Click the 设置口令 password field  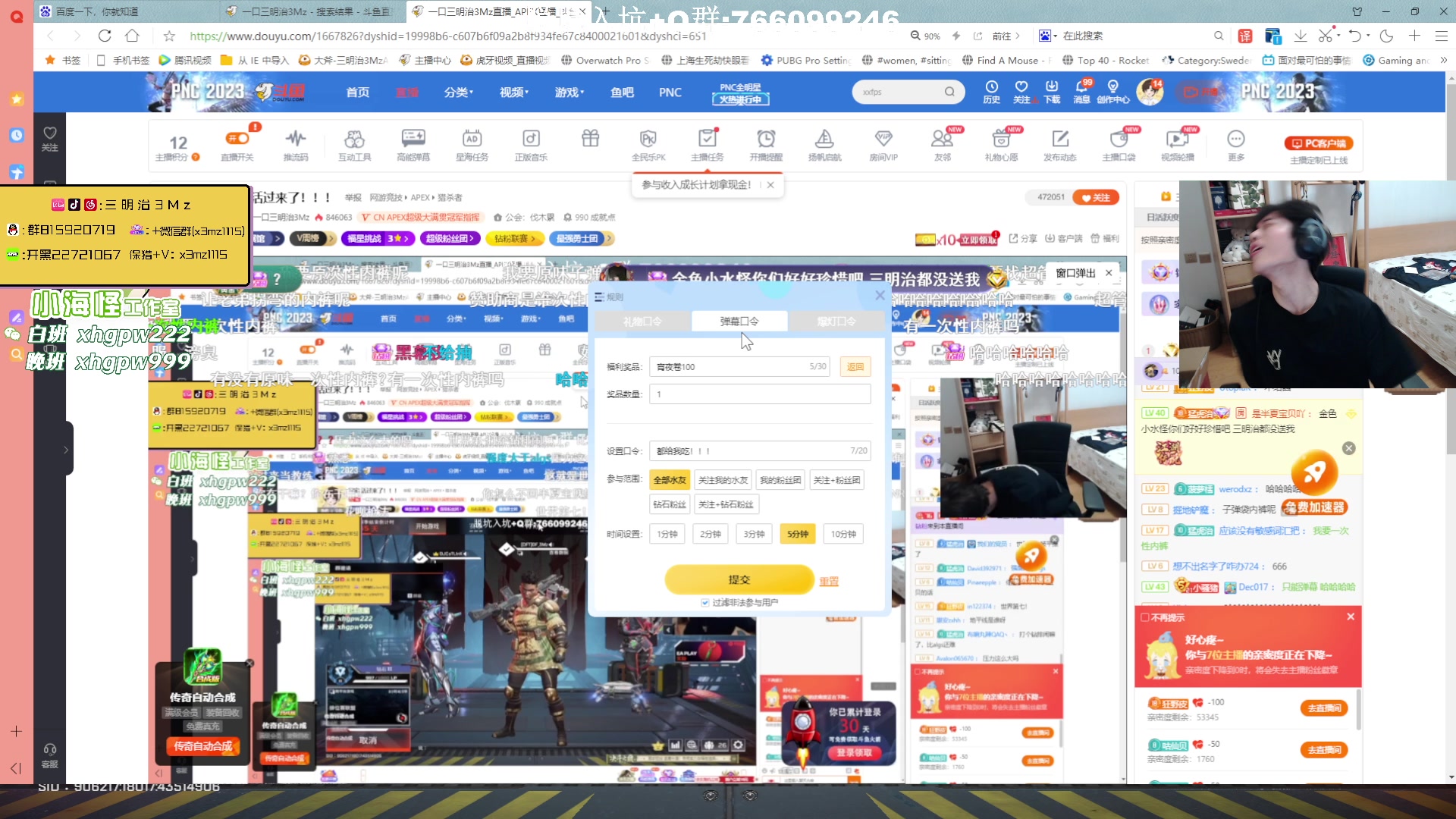pos(760,451)
